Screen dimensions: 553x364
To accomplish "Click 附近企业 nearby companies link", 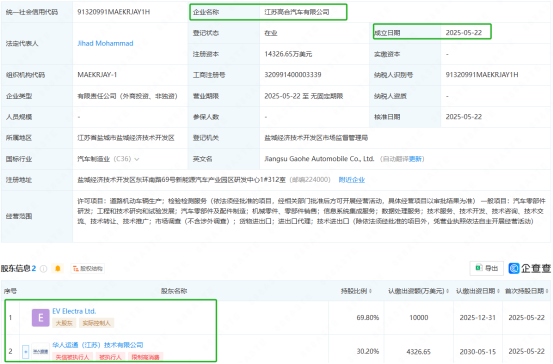I will [352, 180].
